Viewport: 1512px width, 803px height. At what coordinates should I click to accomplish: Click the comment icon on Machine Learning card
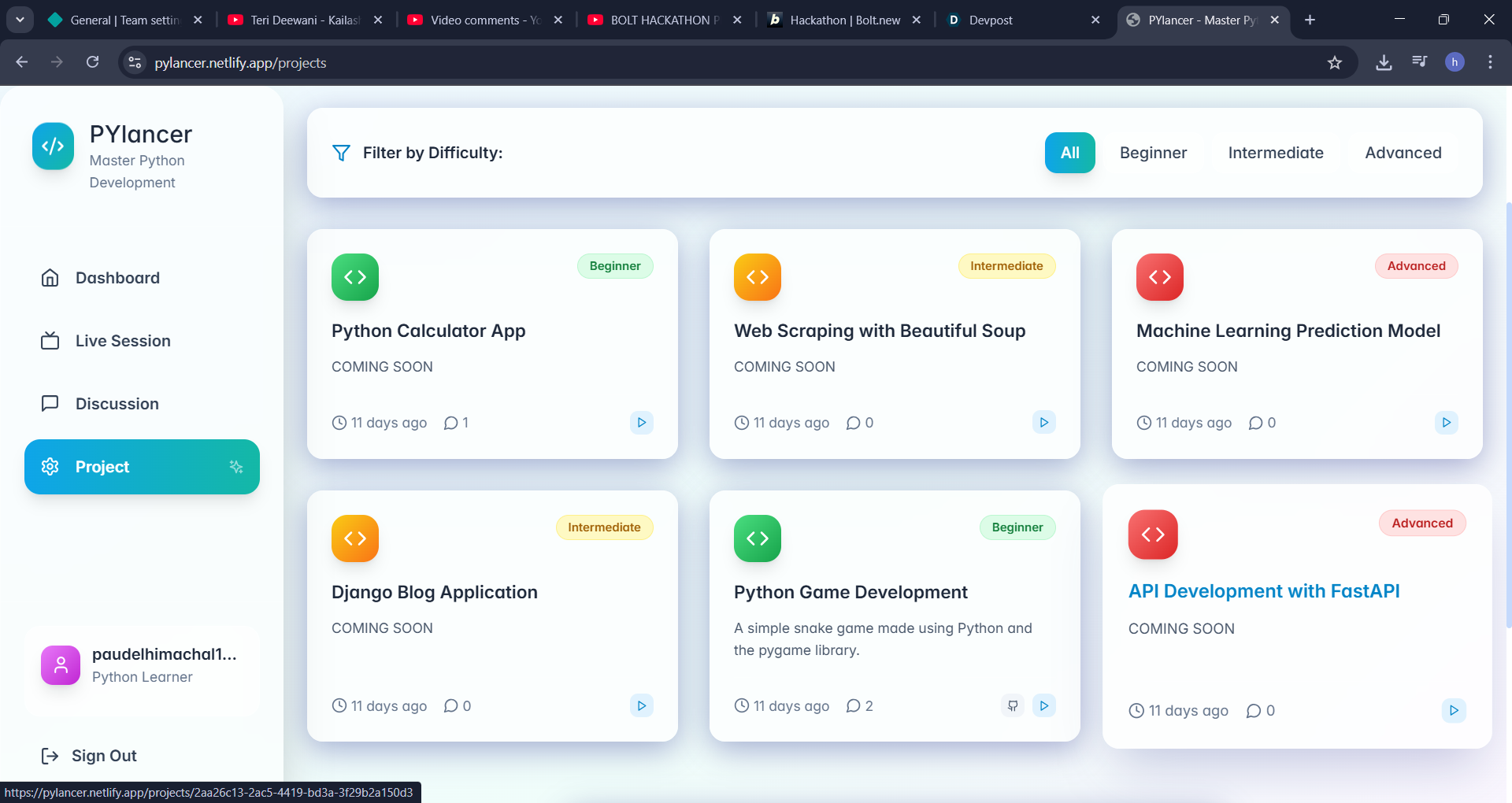(x=1255, y=423)
